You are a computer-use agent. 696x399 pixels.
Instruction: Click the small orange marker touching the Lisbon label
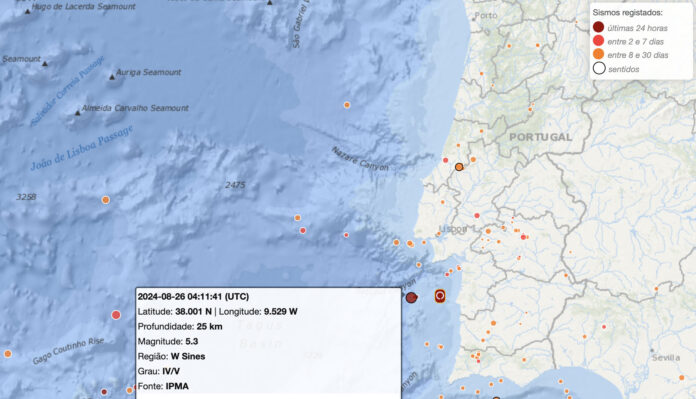click(438, 234)
